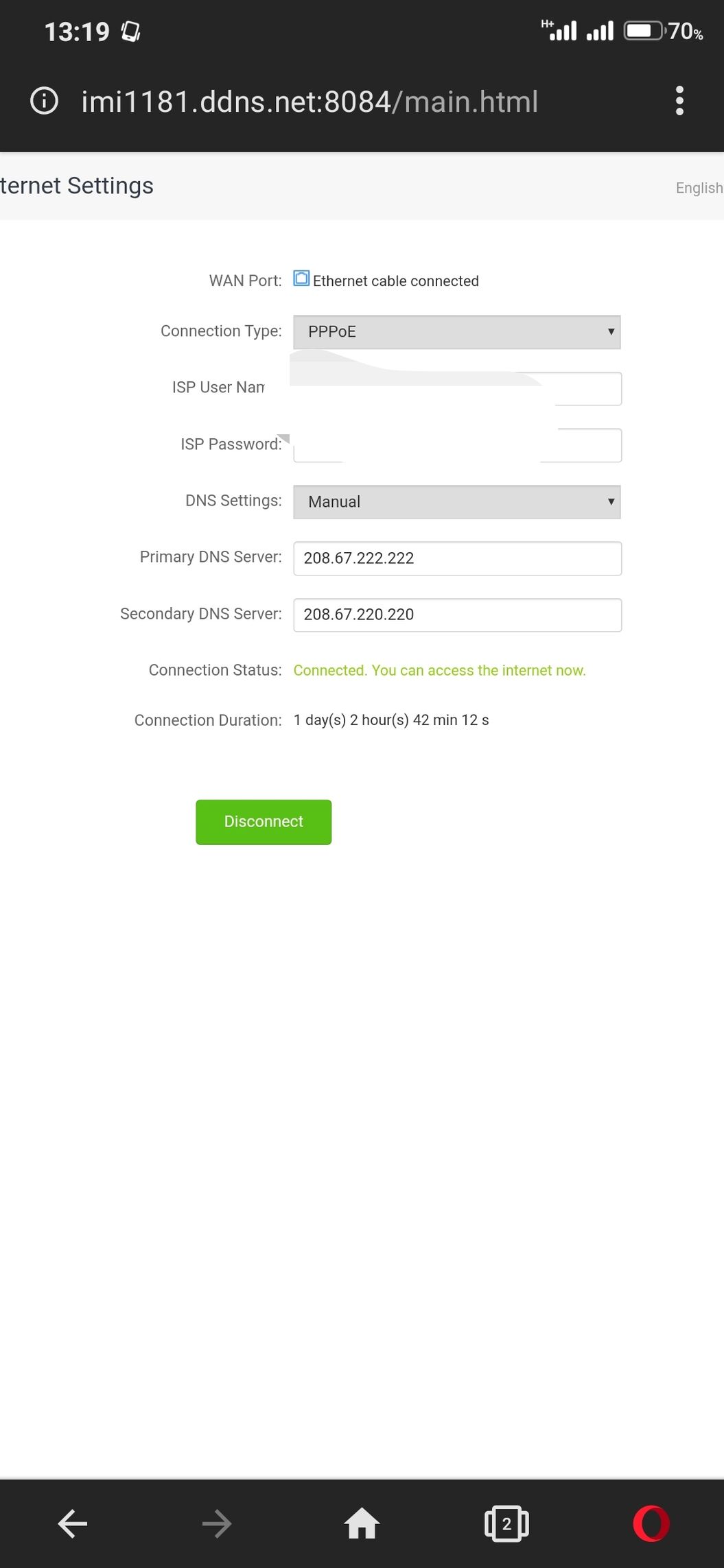Select the ISP Password field

tap(458, 445)
